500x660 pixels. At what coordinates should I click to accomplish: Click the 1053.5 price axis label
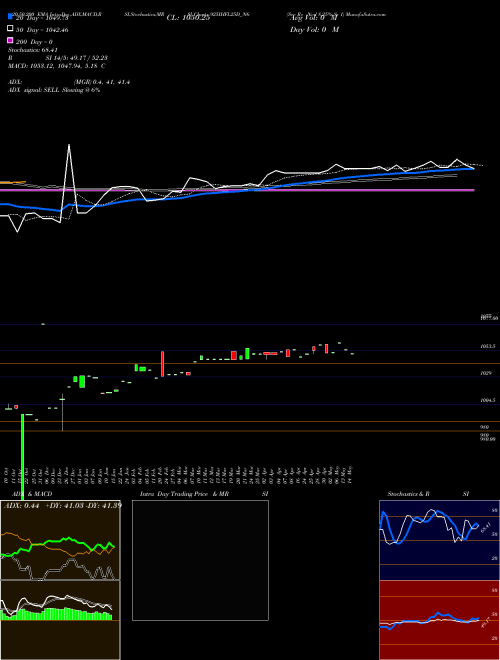[488, 346]
